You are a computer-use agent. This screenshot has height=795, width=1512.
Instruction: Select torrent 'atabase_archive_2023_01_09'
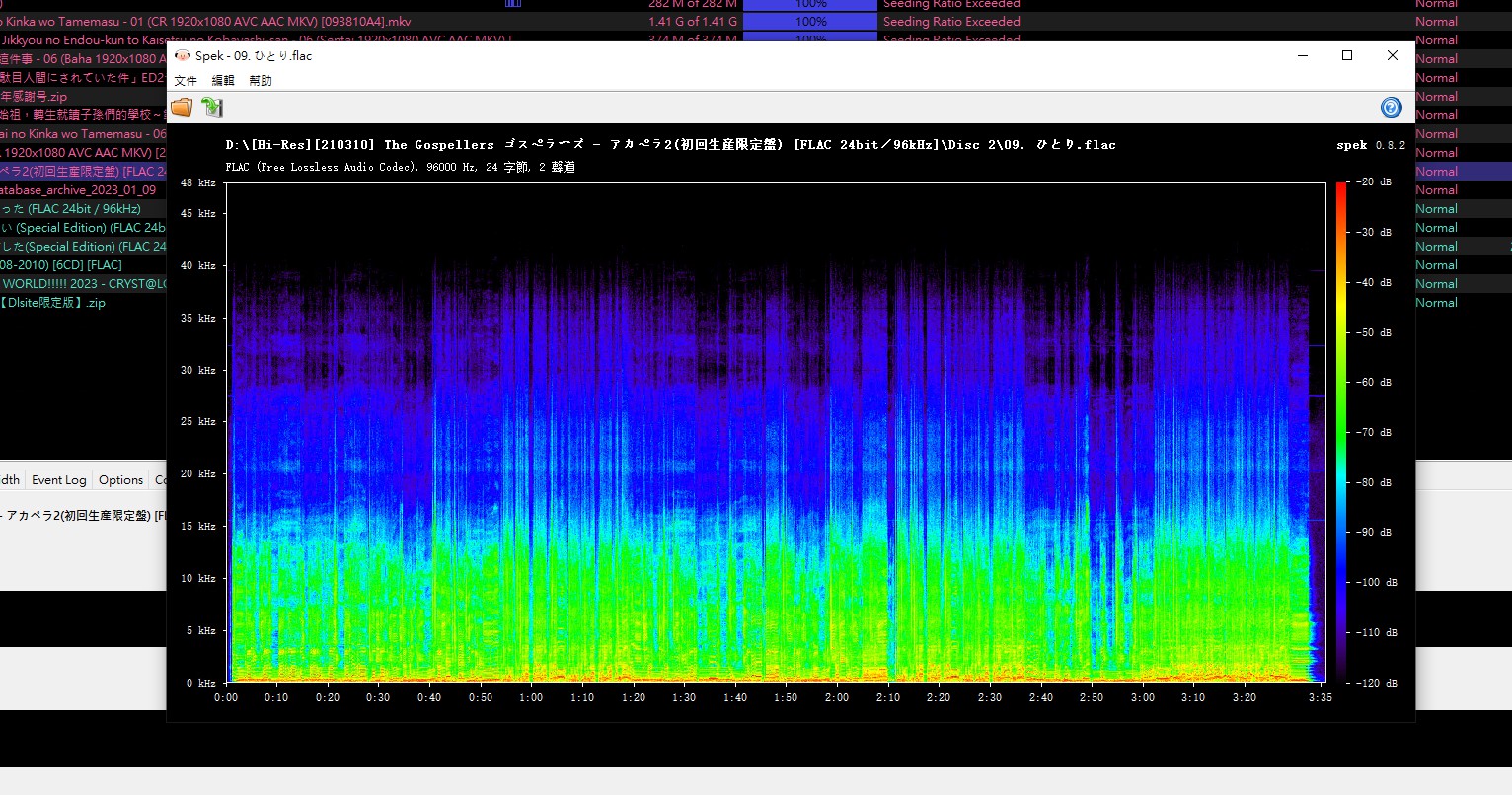click(83, 190)
